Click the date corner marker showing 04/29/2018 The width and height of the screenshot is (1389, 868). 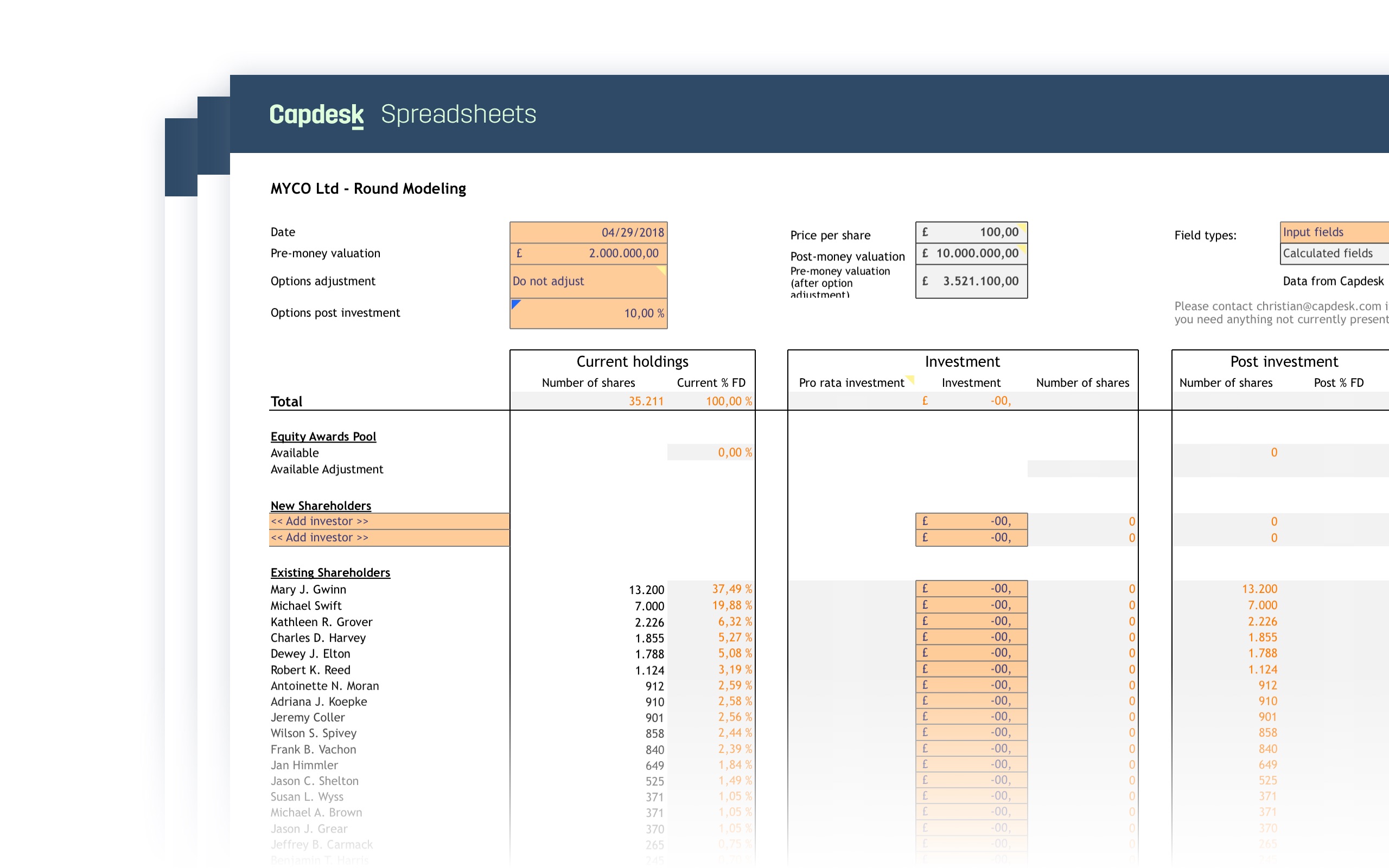(662, 225)
